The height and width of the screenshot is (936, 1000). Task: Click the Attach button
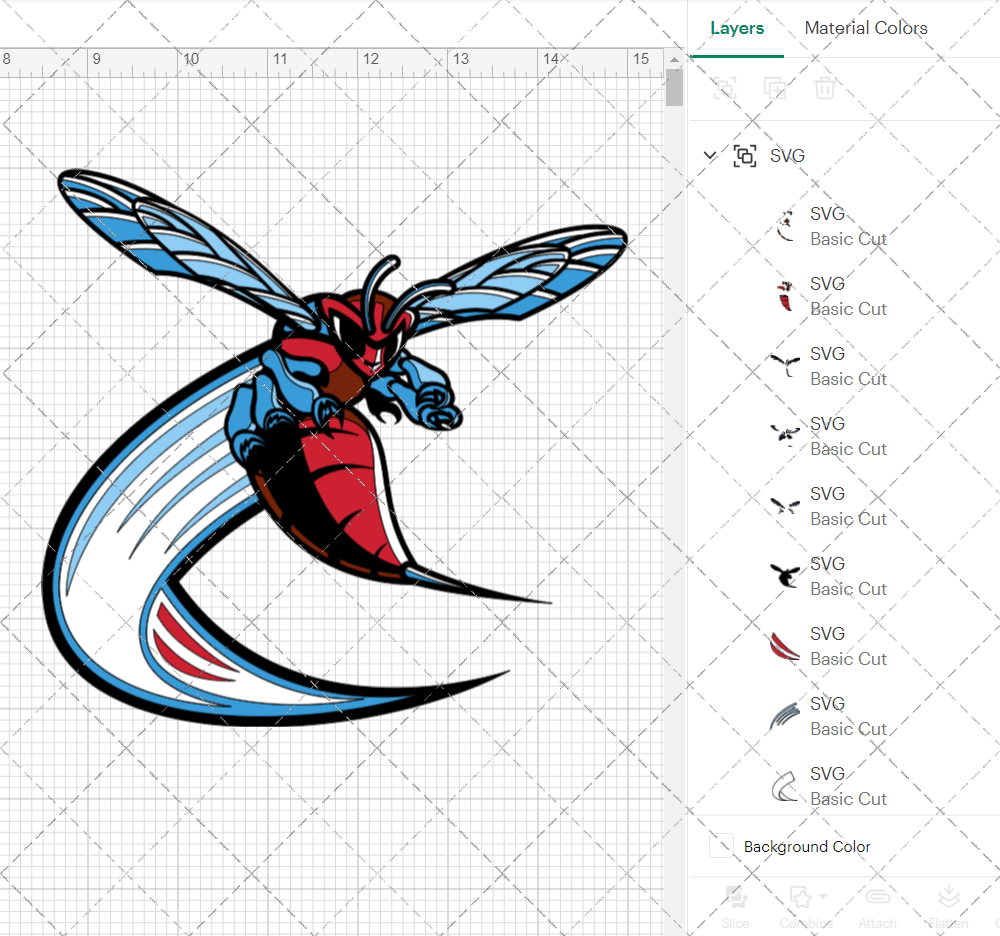(x=878, y=907)
